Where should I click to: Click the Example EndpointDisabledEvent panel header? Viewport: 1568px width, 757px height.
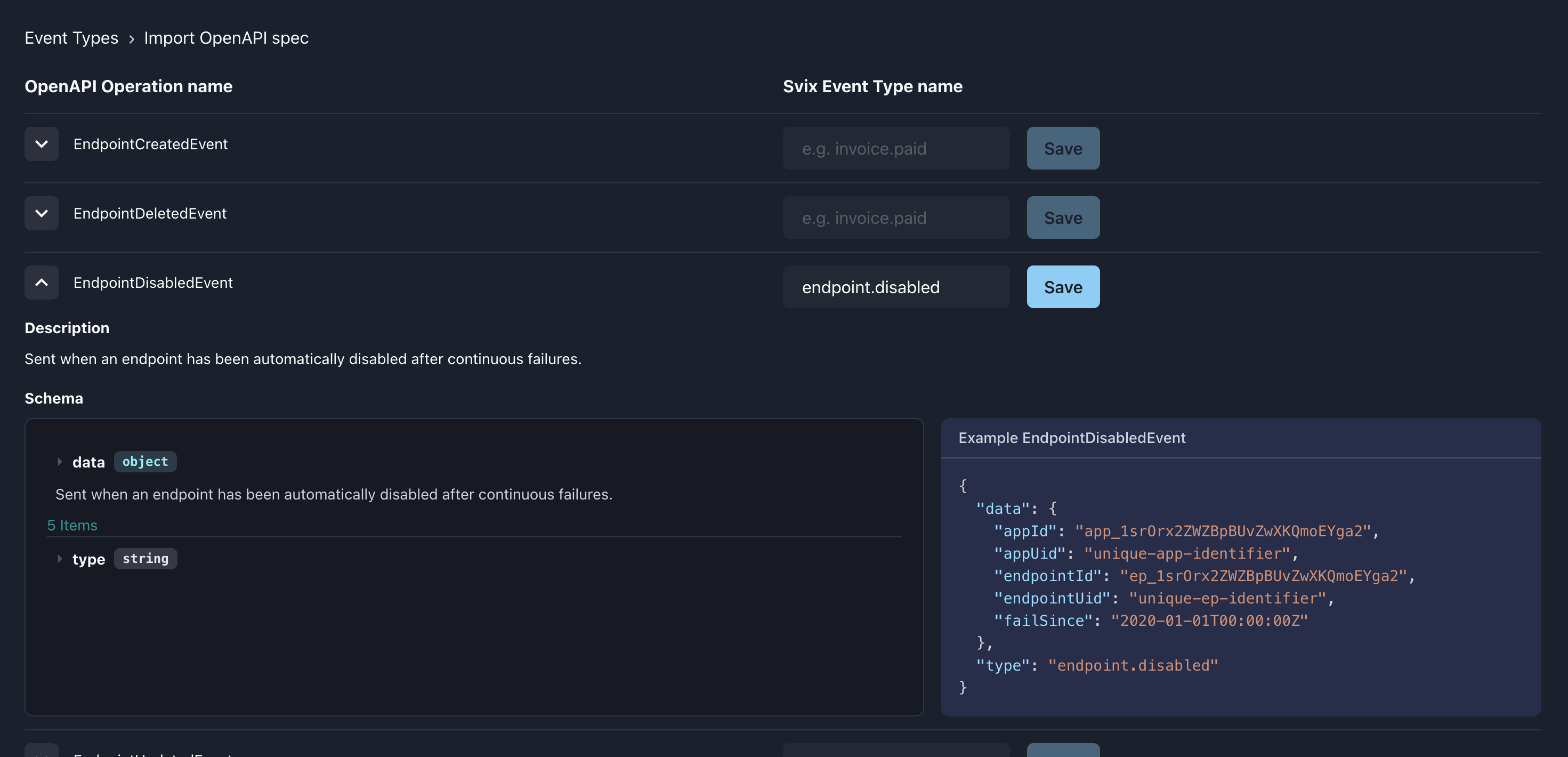tap(1241, 438)
